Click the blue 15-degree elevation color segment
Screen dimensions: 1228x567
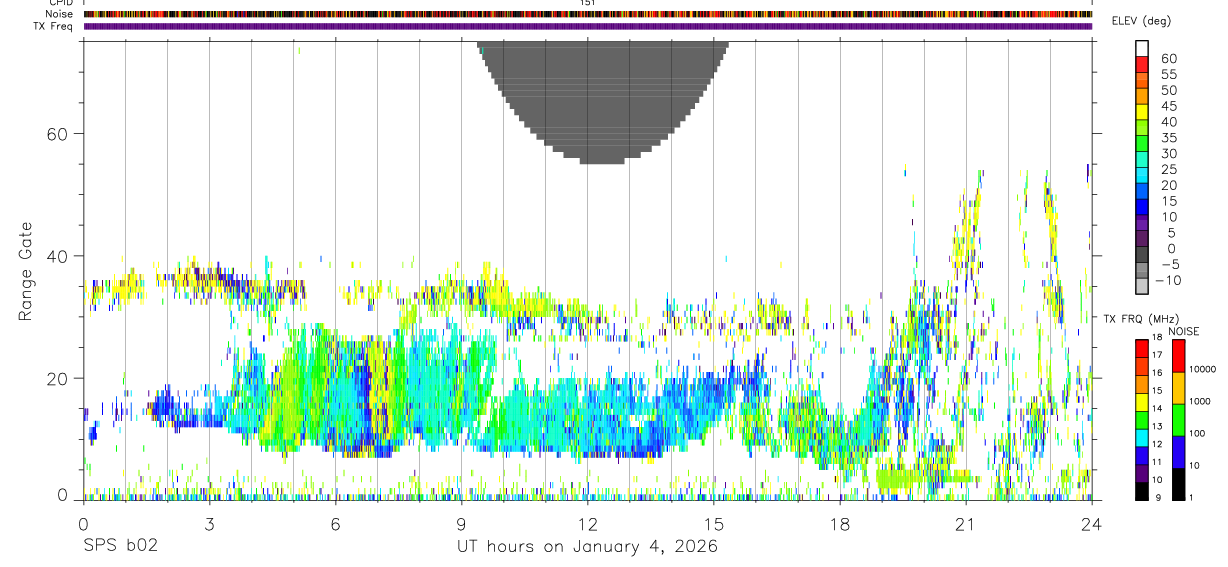(x=1142, y=207)
